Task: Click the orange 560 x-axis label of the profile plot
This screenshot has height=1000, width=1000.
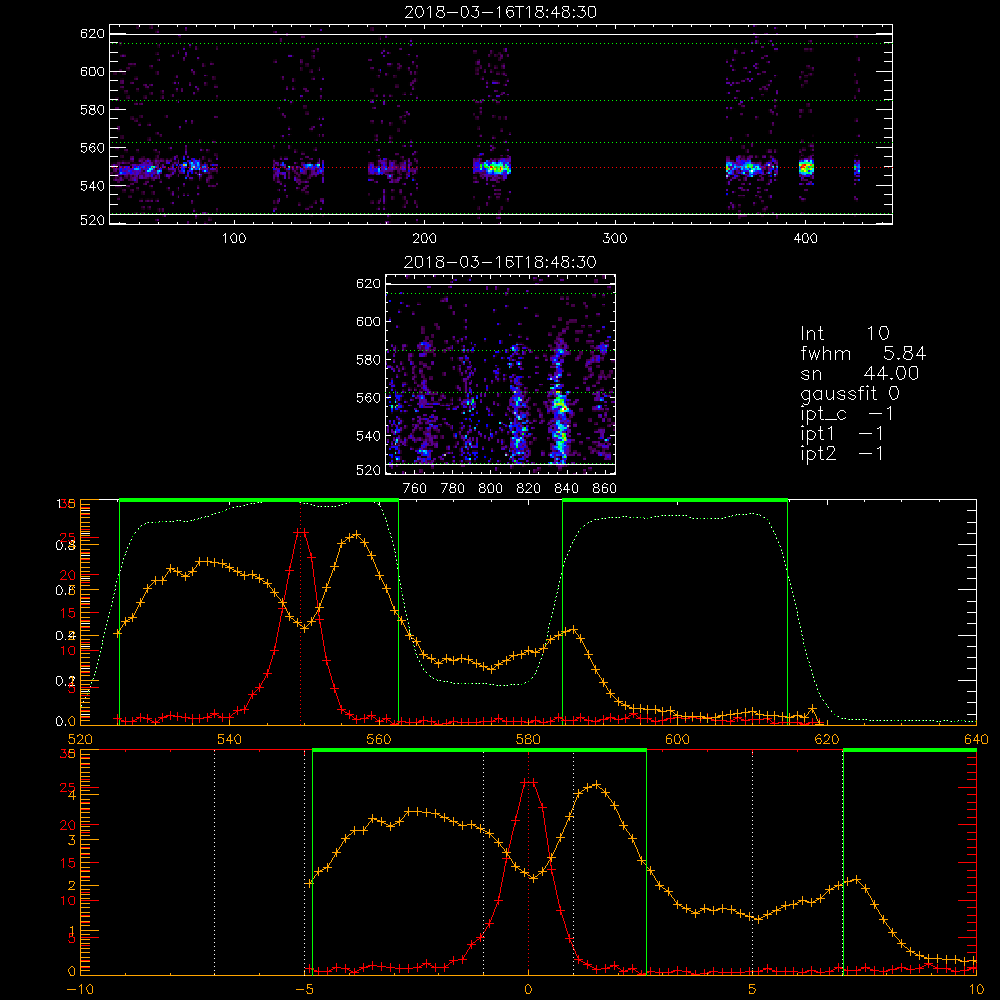Action: (379, 739)
